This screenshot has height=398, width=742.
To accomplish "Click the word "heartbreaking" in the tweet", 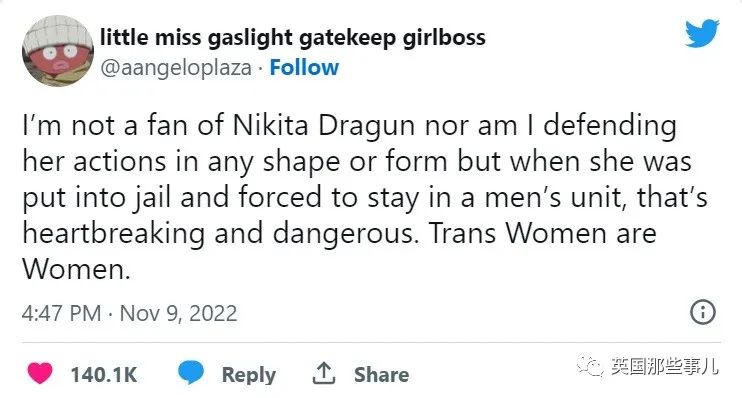I will [114, 234].
